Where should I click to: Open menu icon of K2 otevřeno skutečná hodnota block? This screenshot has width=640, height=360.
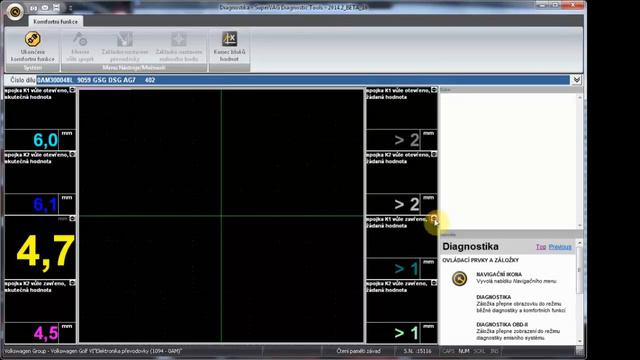72,154
